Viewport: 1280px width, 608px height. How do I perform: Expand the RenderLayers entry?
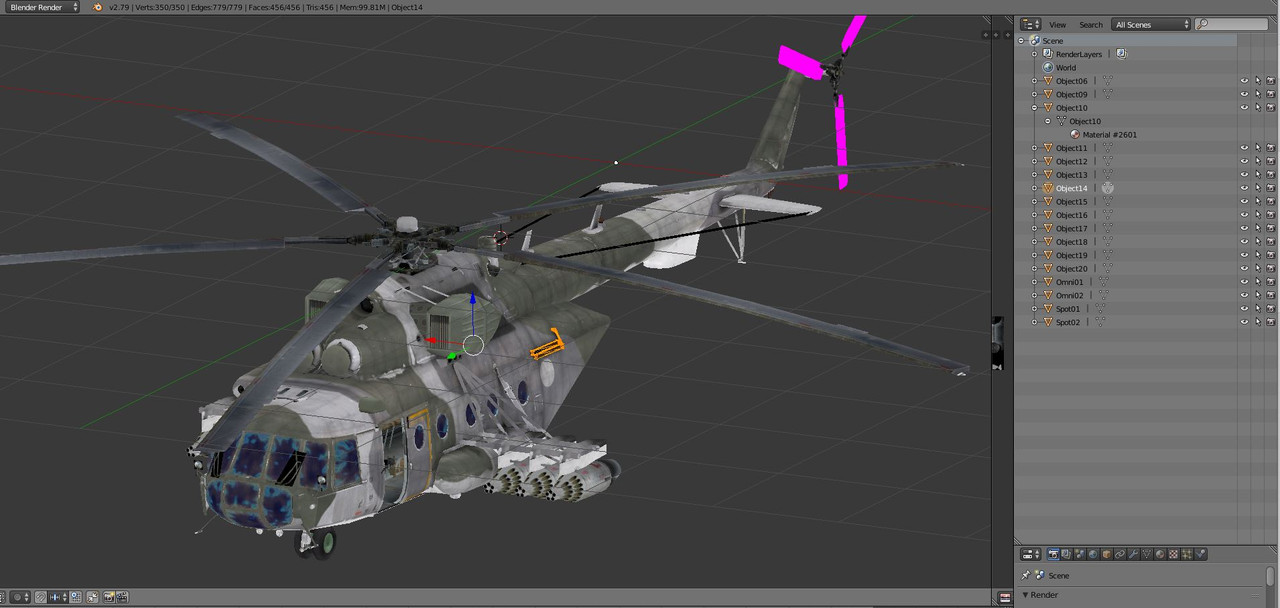pos(1035,54)
